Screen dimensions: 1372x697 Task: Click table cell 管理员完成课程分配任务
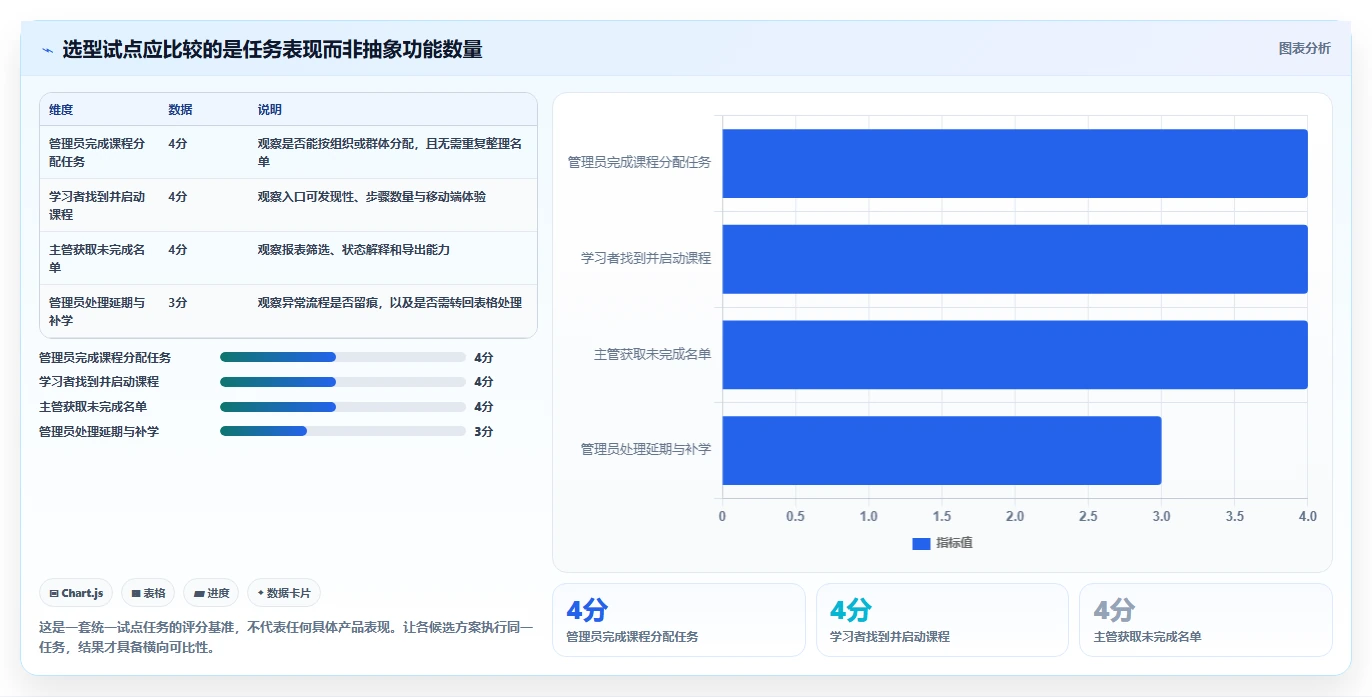pyautogui.click(x=98, y=152)
